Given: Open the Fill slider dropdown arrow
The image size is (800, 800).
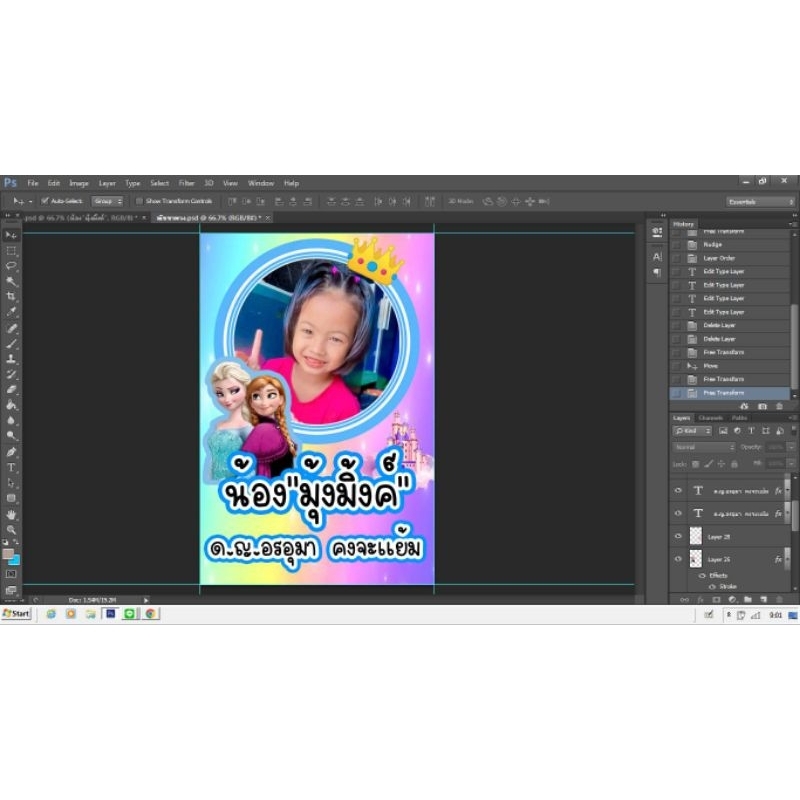Looking at the screenshot, I should pos(791,464).
